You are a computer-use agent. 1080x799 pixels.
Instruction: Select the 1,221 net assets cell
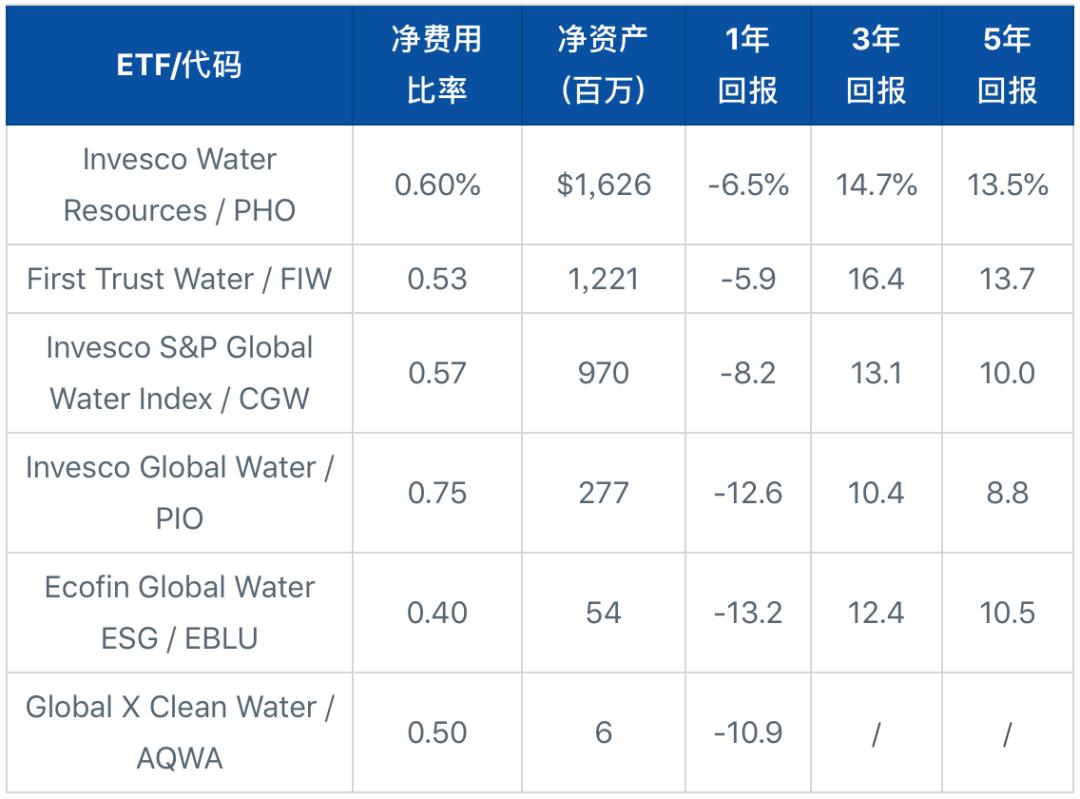click(x=603, y=279)
